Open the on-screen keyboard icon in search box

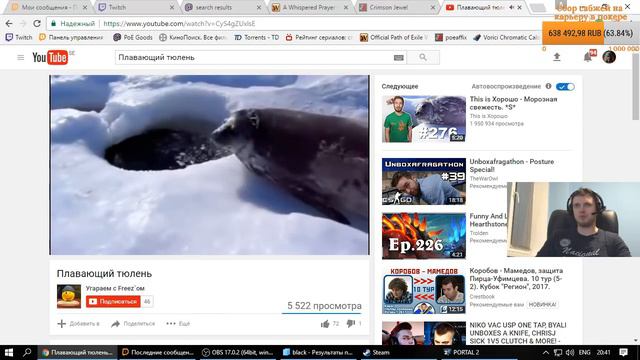pos(399,58)
